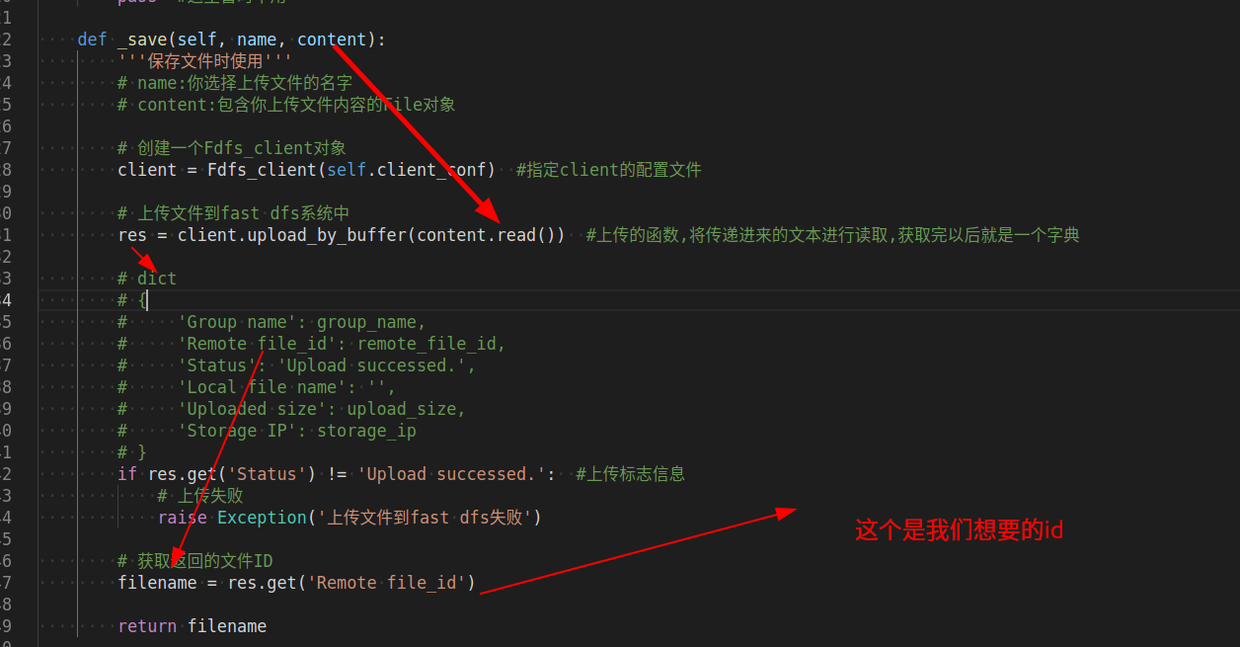Click the def keyword before _save
Screen dimensions: 1240x647
[92, 40]
